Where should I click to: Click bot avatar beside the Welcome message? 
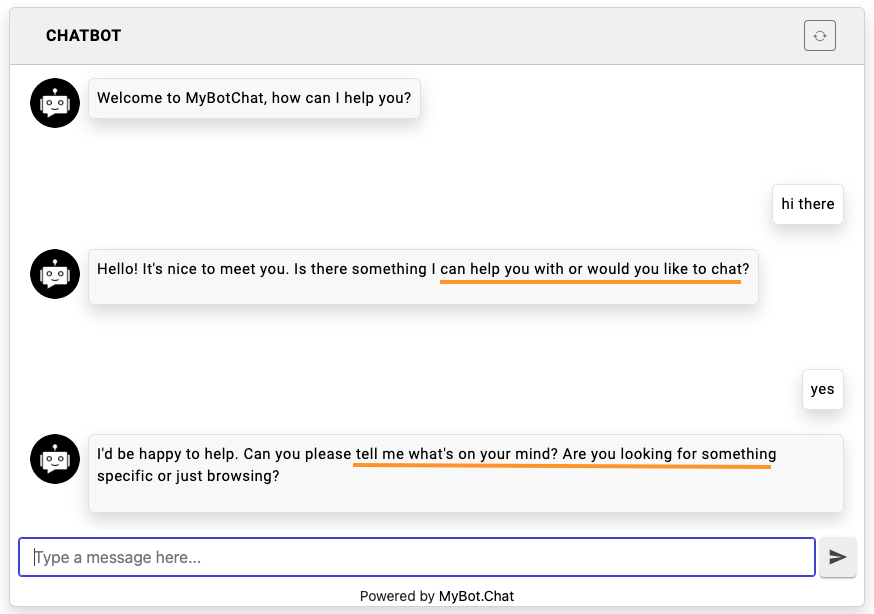coord(55,103)
